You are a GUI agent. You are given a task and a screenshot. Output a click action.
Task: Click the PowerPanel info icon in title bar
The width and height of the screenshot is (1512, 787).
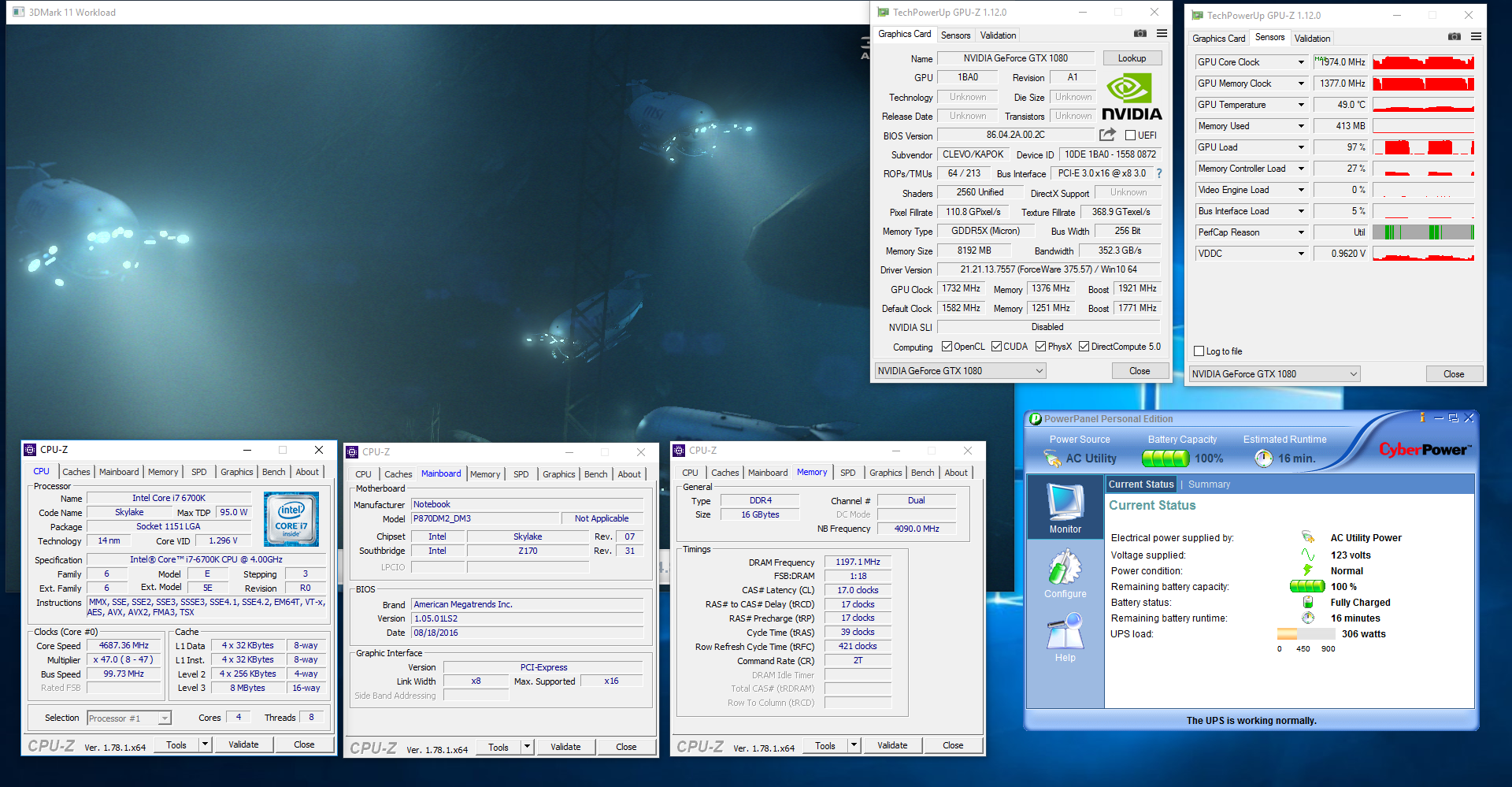(x=1422, y=418)
